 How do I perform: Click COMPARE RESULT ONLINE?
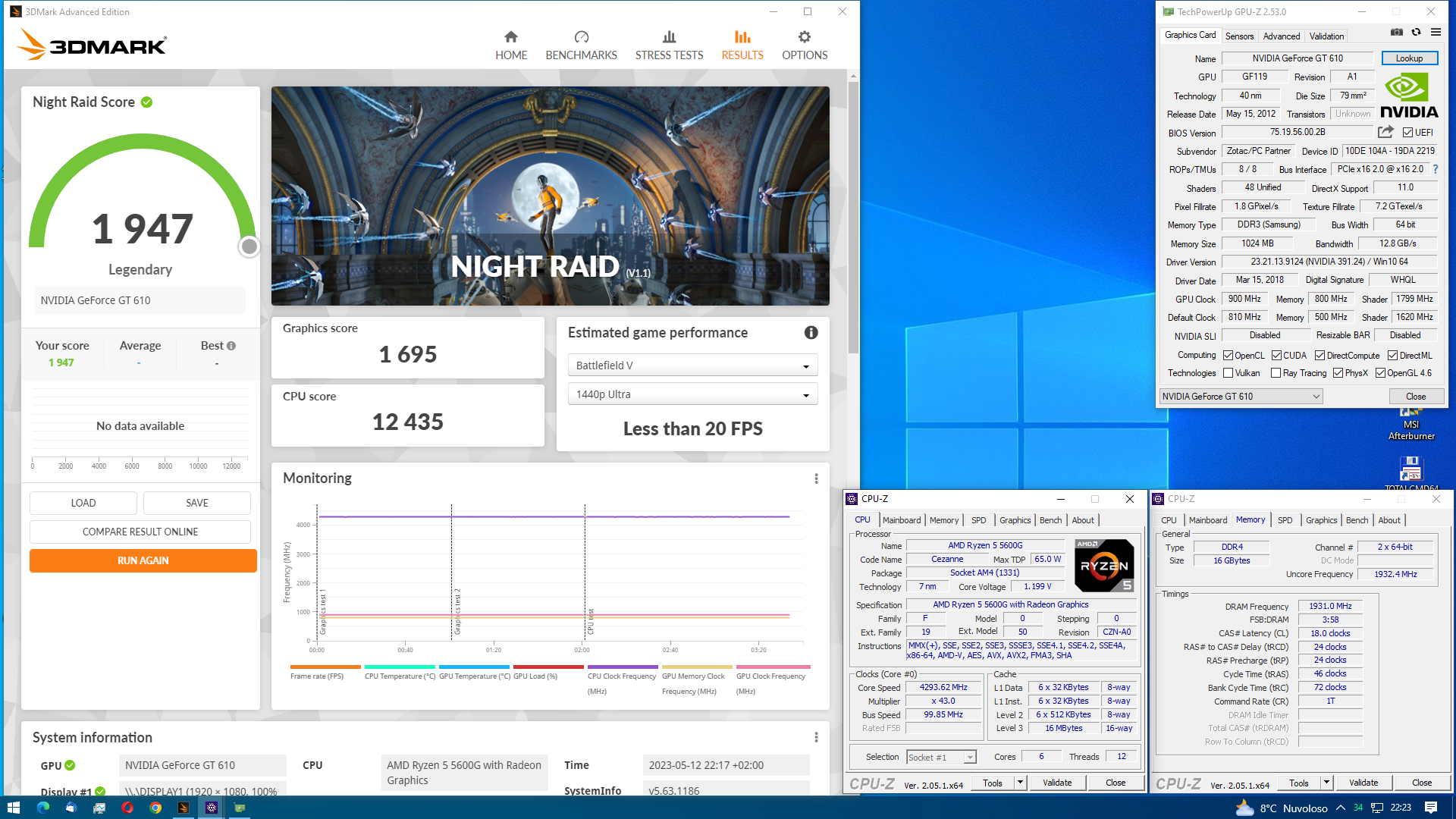coord(140,532)
